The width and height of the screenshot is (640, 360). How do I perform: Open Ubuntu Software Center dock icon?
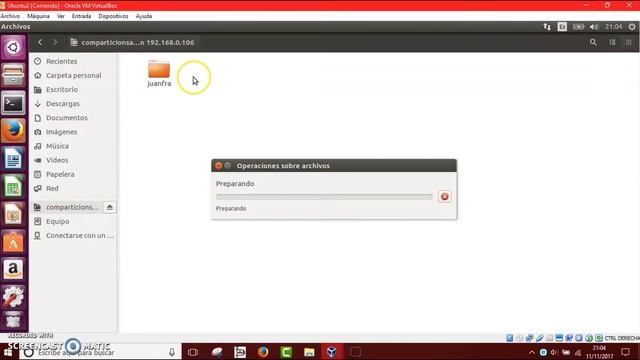(x=13, y=242)
